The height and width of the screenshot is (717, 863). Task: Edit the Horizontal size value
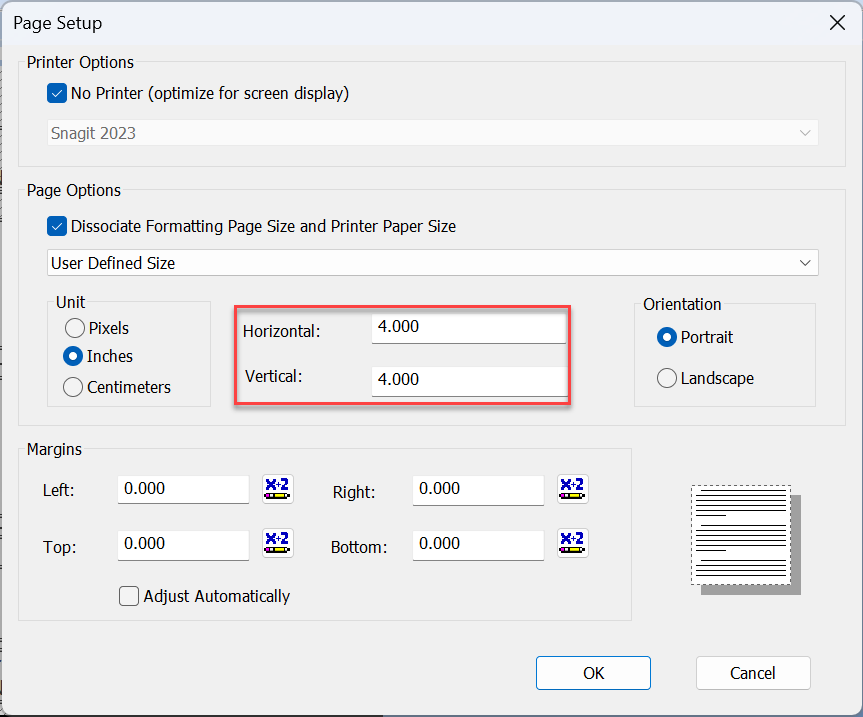468,326
